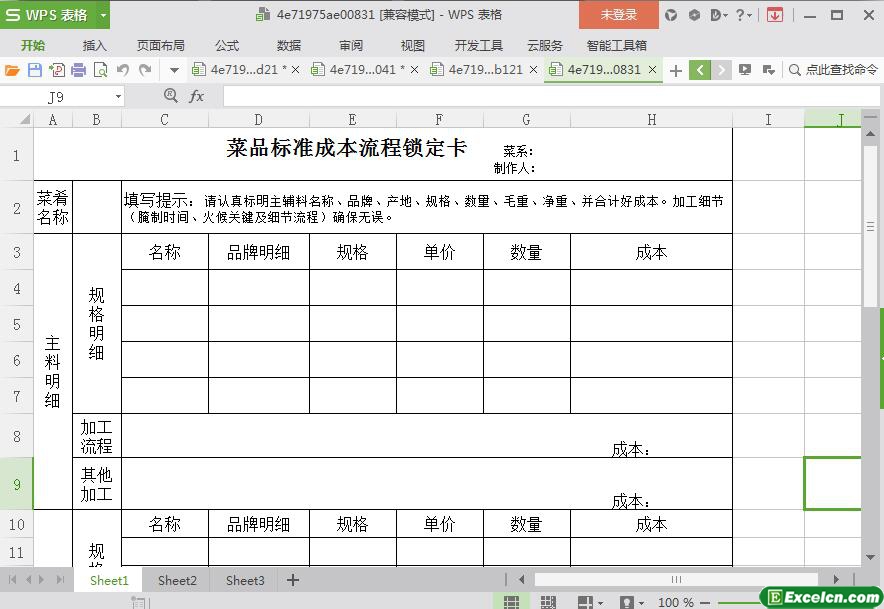This screenshot has width=884, height=609.
Task: Switch to Sheet2 tab
Action: (x=177, y=580)
